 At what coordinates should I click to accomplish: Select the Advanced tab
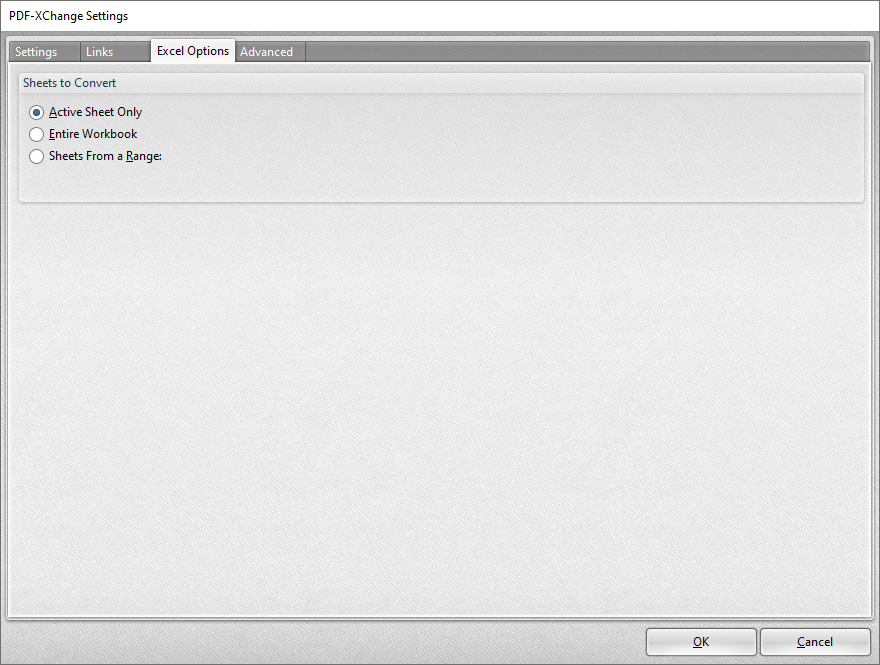(267, 51)
